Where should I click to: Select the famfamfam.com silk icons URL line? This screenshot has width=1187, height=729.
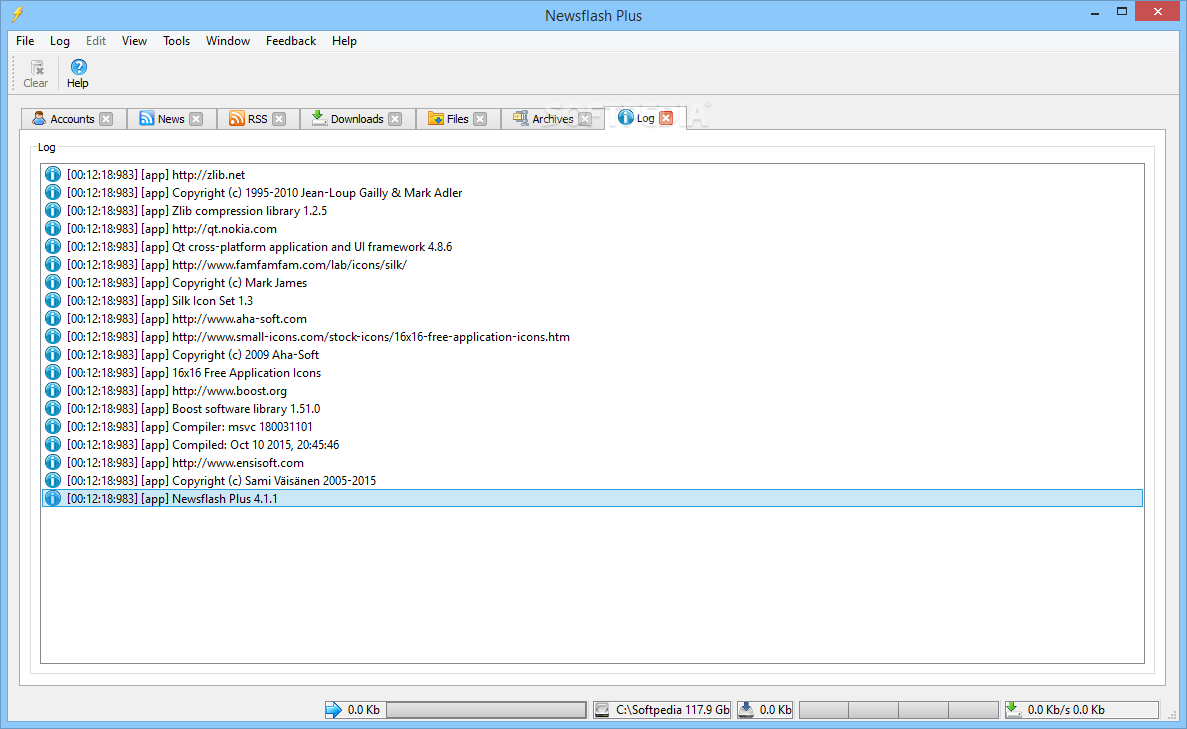pos(592,264)
